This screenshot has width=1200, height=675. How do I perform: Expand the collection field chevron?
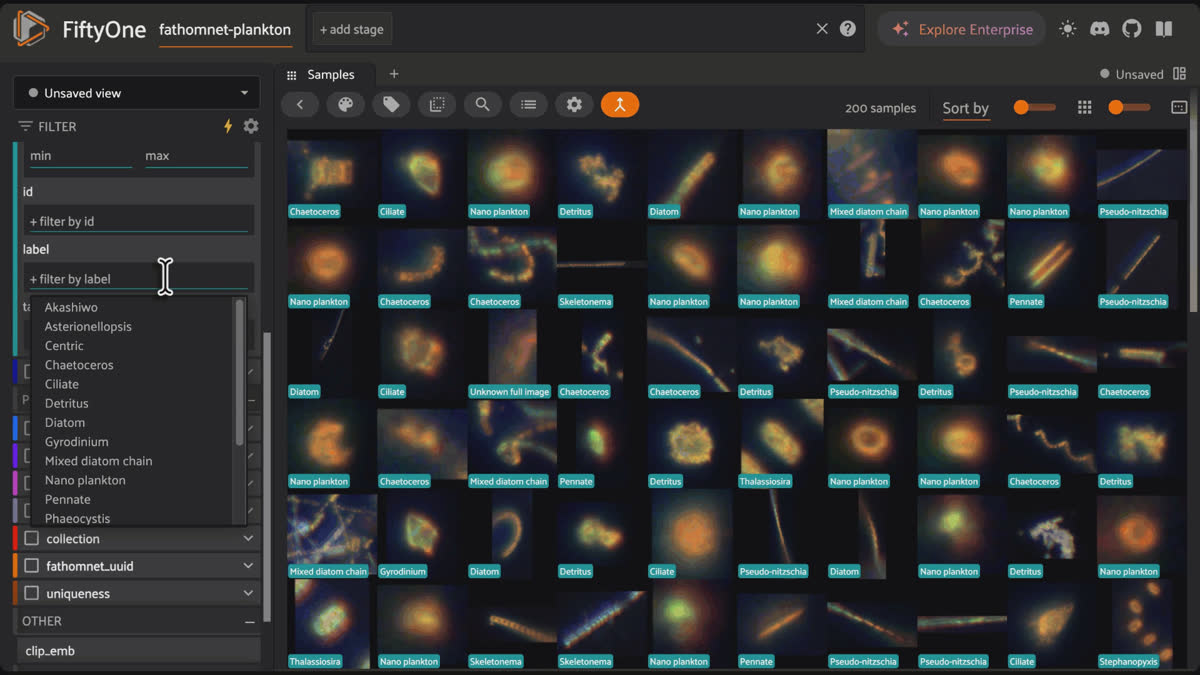[x=248, y=538]
